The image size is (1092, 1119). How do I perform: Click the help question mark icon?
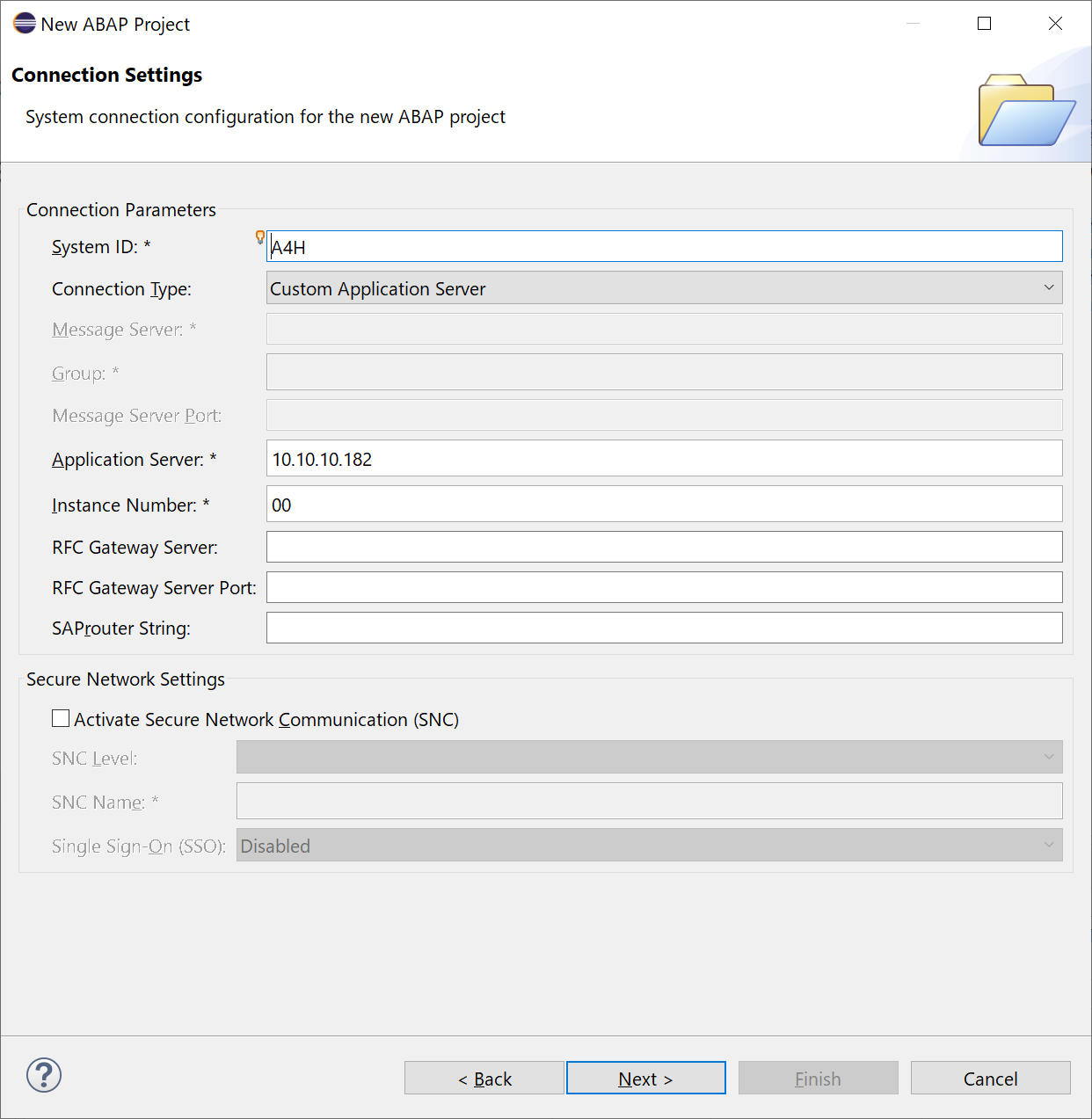coord(44,1075)
